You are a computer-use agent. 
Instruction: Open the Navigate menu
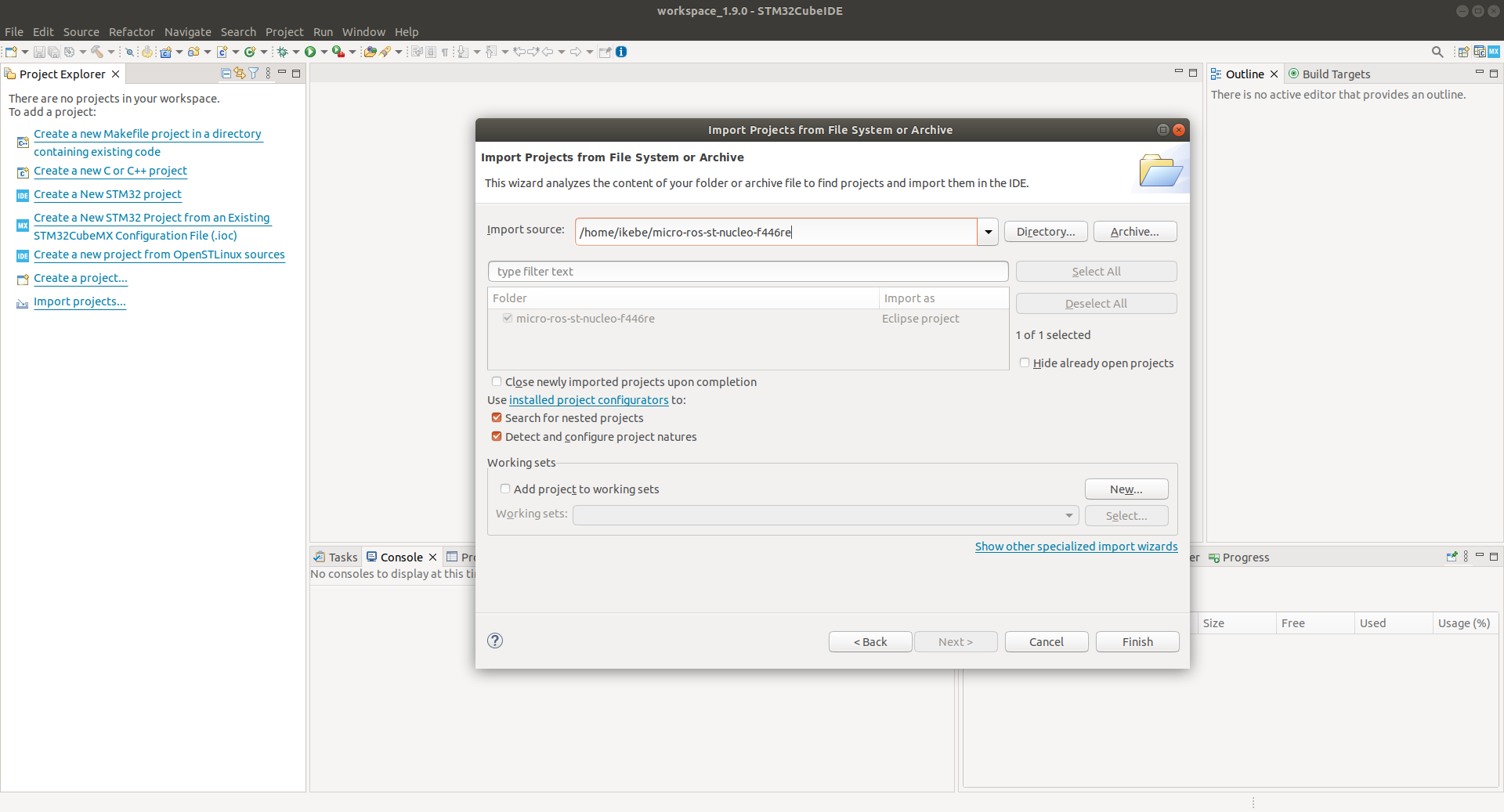(x=188, y=32)
